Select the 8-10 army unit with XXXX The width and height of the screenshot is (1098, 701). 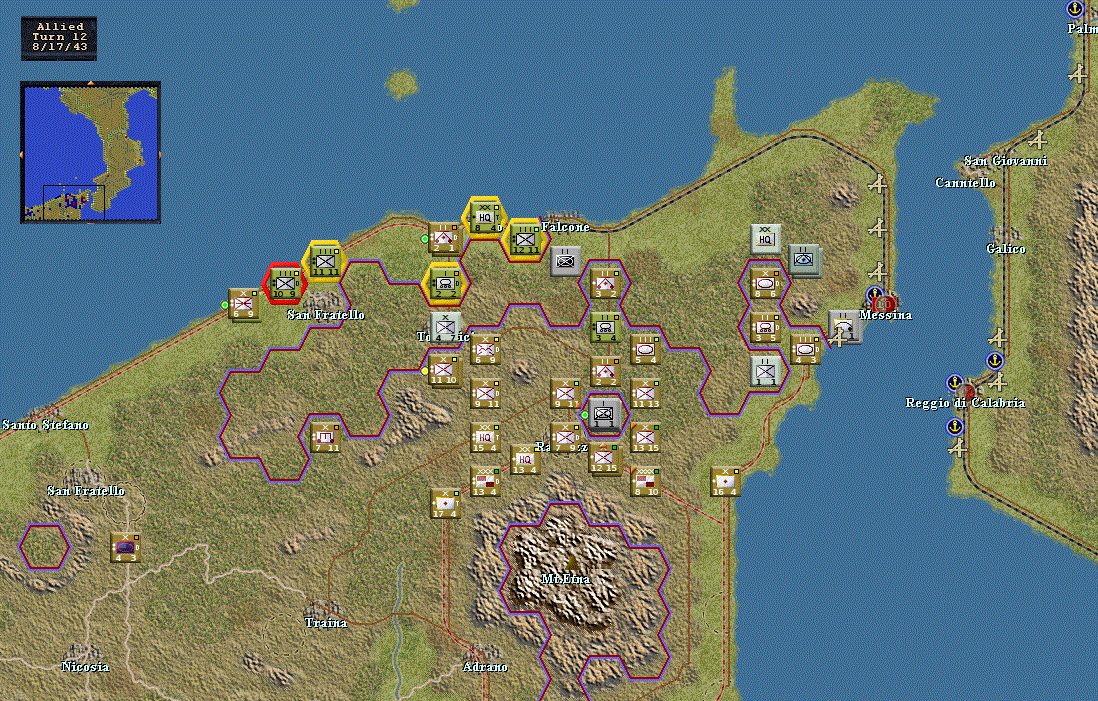click(x=645, y=482)
